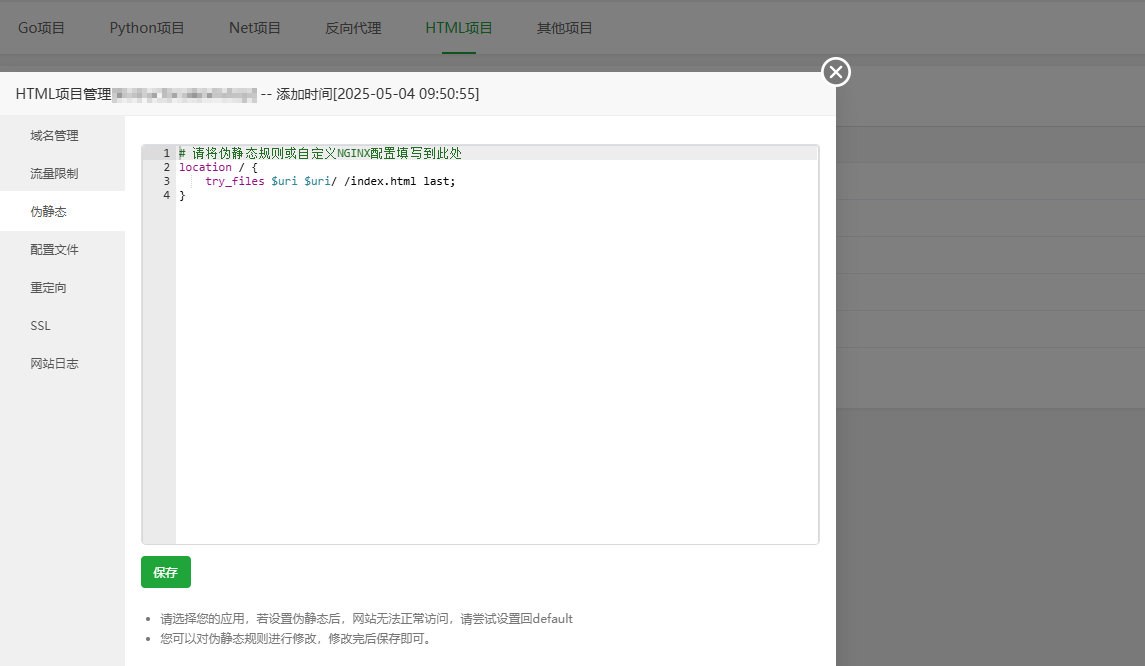
Task: Open the 其他项目 tab
Action: point(564,28)
